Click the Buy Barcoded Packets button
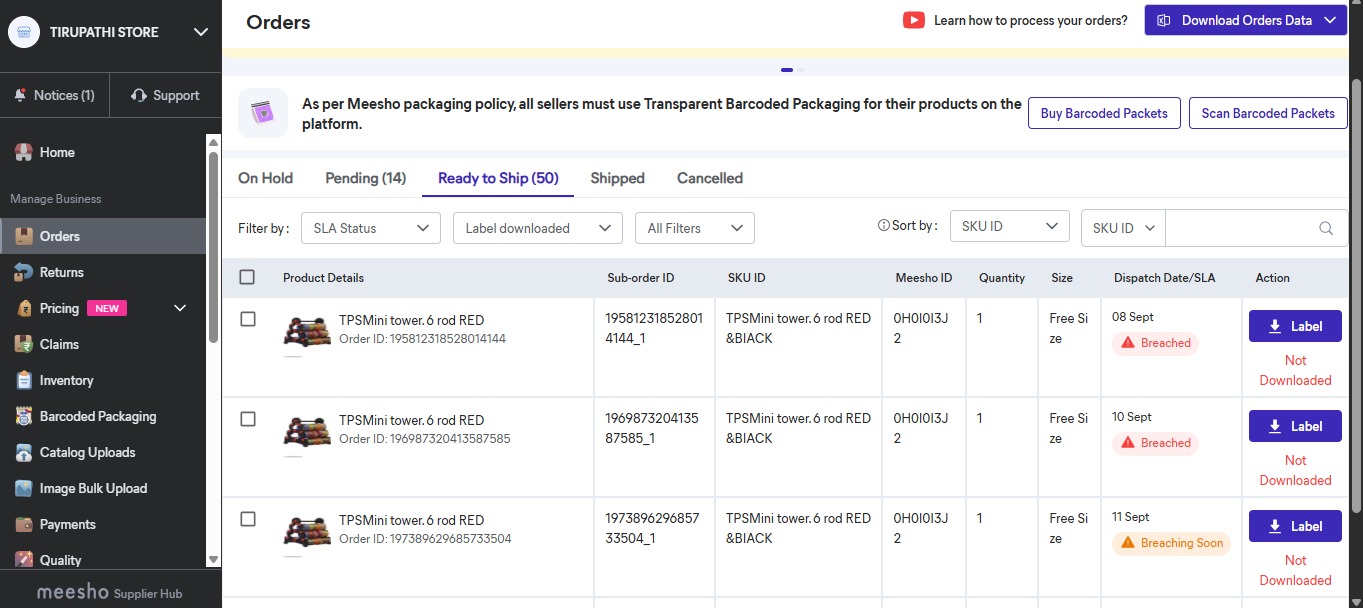This screenshot has height=608, width=1363. click(x=1104, y=113)
